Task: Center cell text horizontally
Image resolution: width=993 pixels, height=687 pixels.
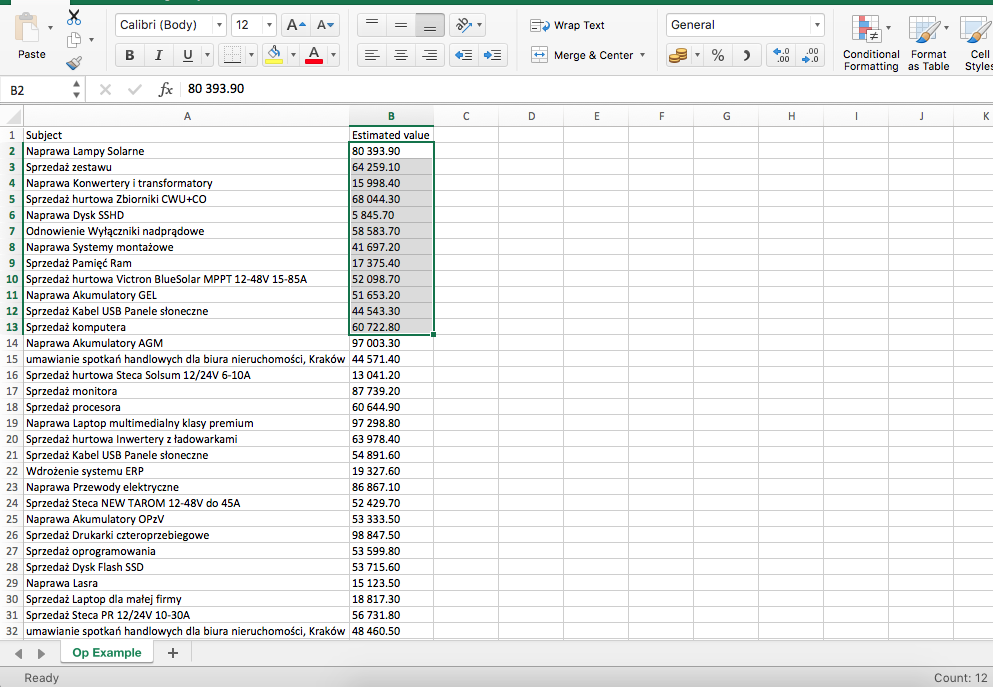Action: tap(401, 56)
